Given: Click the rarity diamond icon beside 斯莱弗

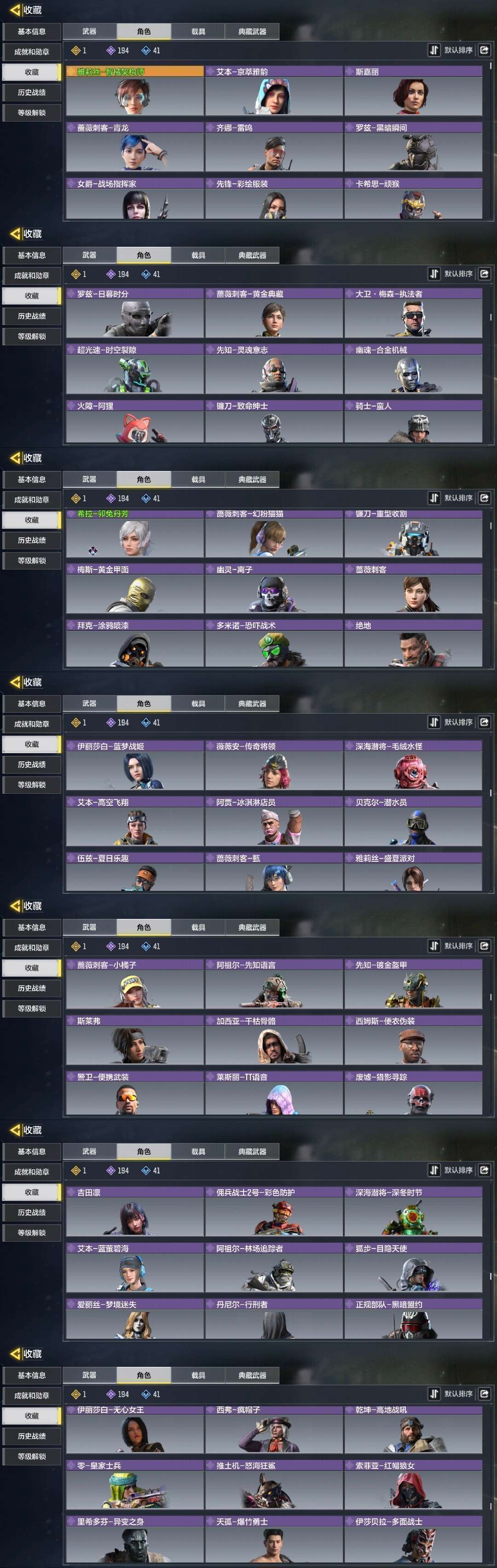Looking at the screenshot, I should [x=70, y=1021].
